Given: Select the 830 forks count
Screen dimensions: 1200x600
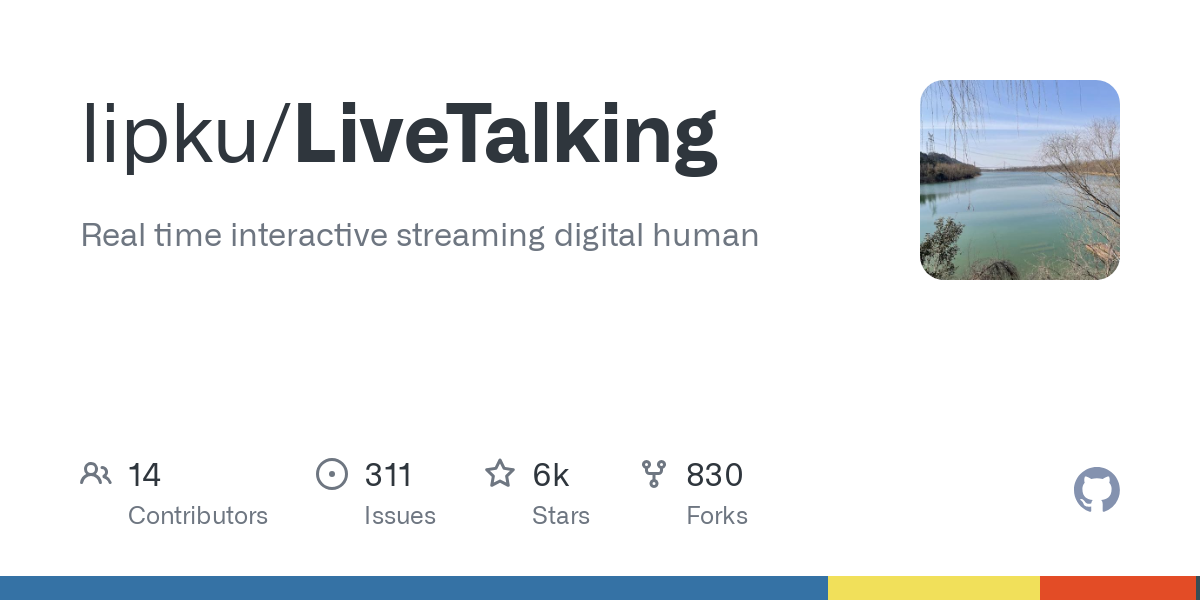Looking at the screenshot, I should (714, 475).
